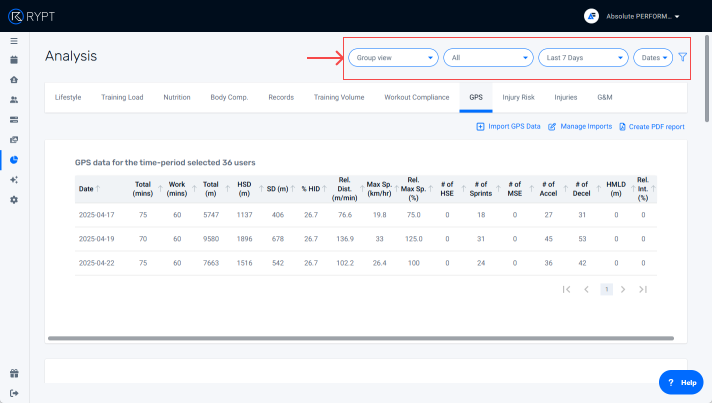Go to last page of table

pos(643,290)
